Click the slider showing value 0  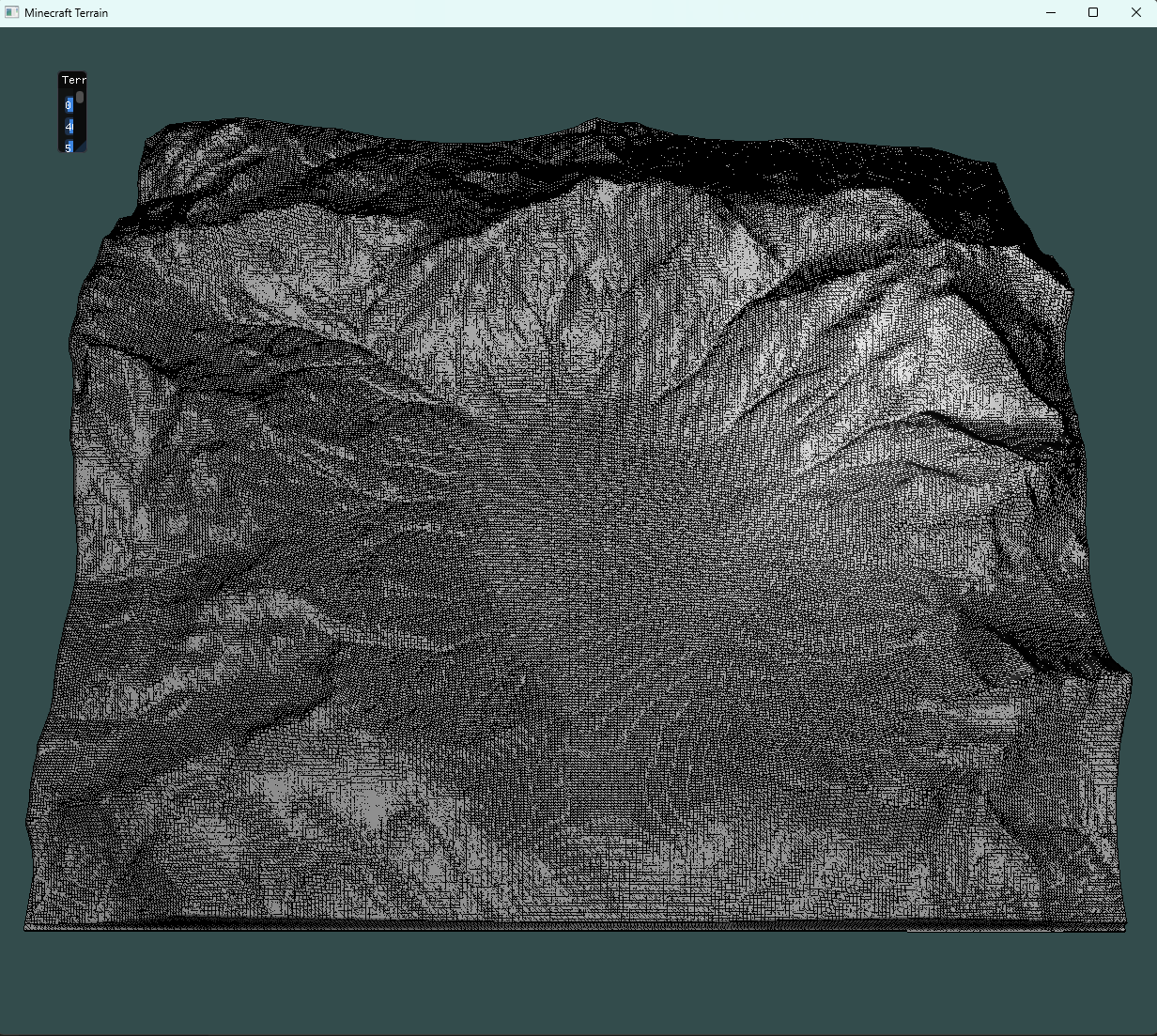(x=69, y=104)
